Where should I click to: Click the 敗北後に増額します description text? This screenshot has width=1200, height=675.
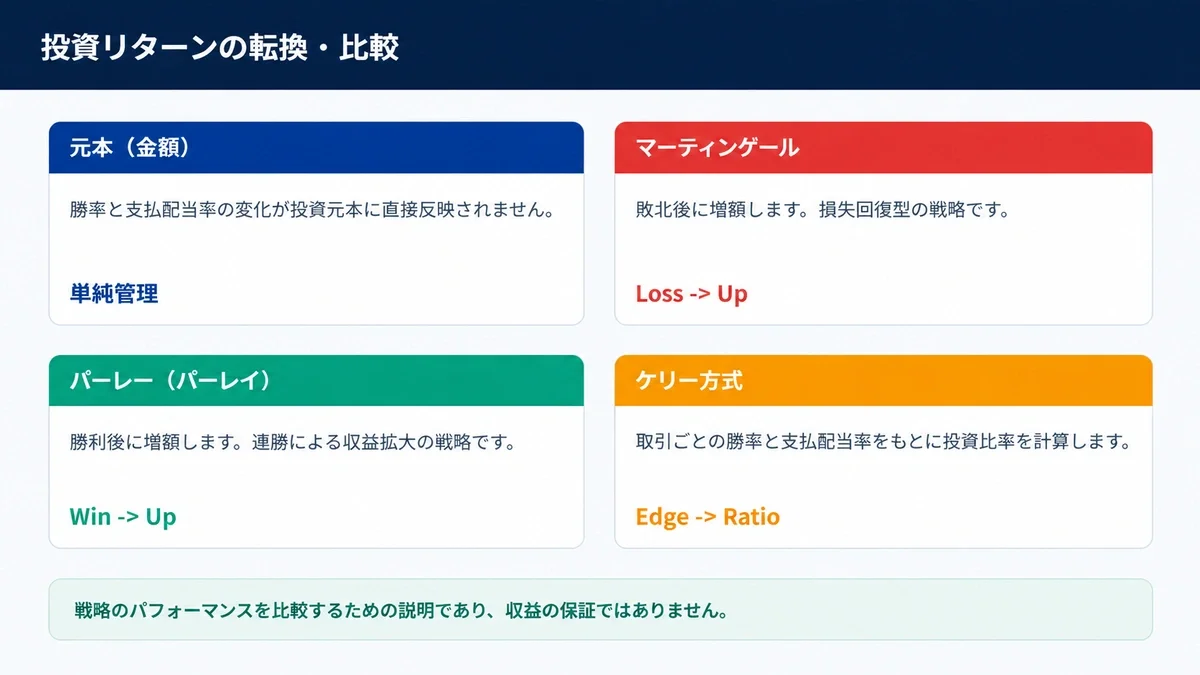(x=822, y=211)
